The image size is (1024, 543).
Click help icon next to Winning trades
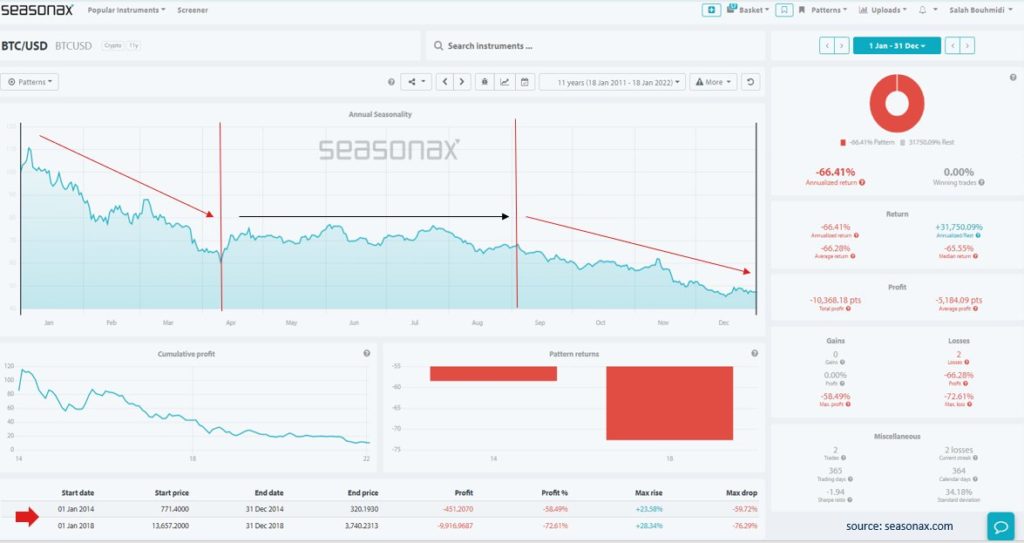coord(982,183)
